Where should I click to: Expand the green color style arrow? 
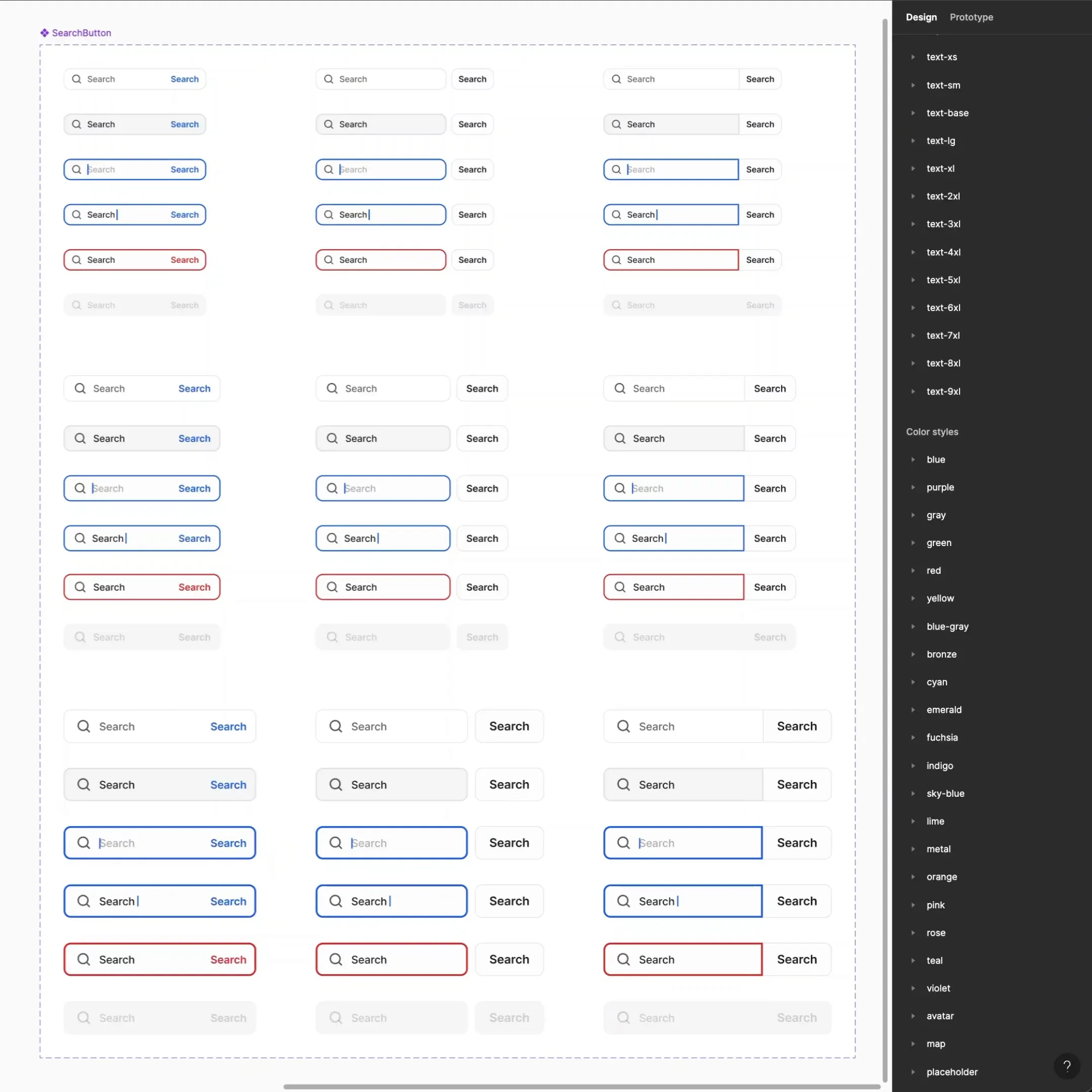pos(913,542)
